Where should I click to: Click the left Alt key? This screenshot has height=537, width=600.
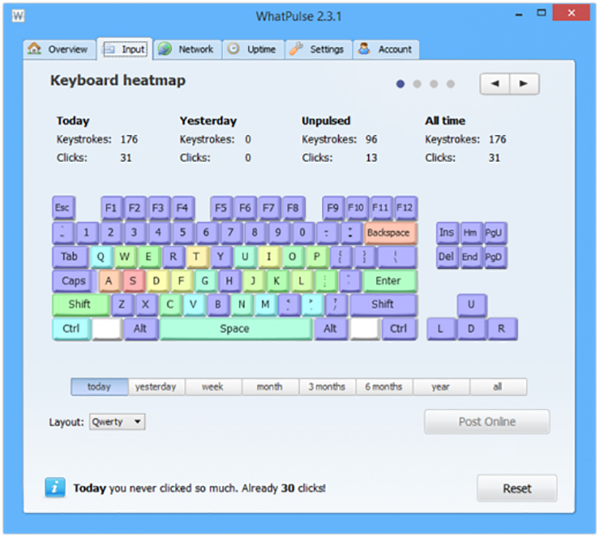140,329
